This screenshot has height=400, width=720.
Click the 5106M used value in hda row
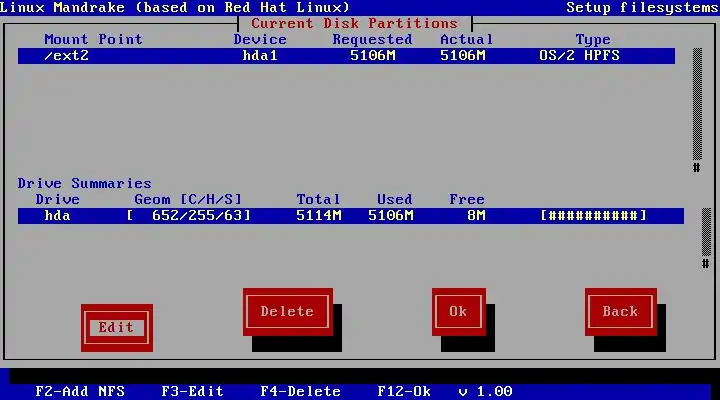pyautogui.click(x=391, y=216)
